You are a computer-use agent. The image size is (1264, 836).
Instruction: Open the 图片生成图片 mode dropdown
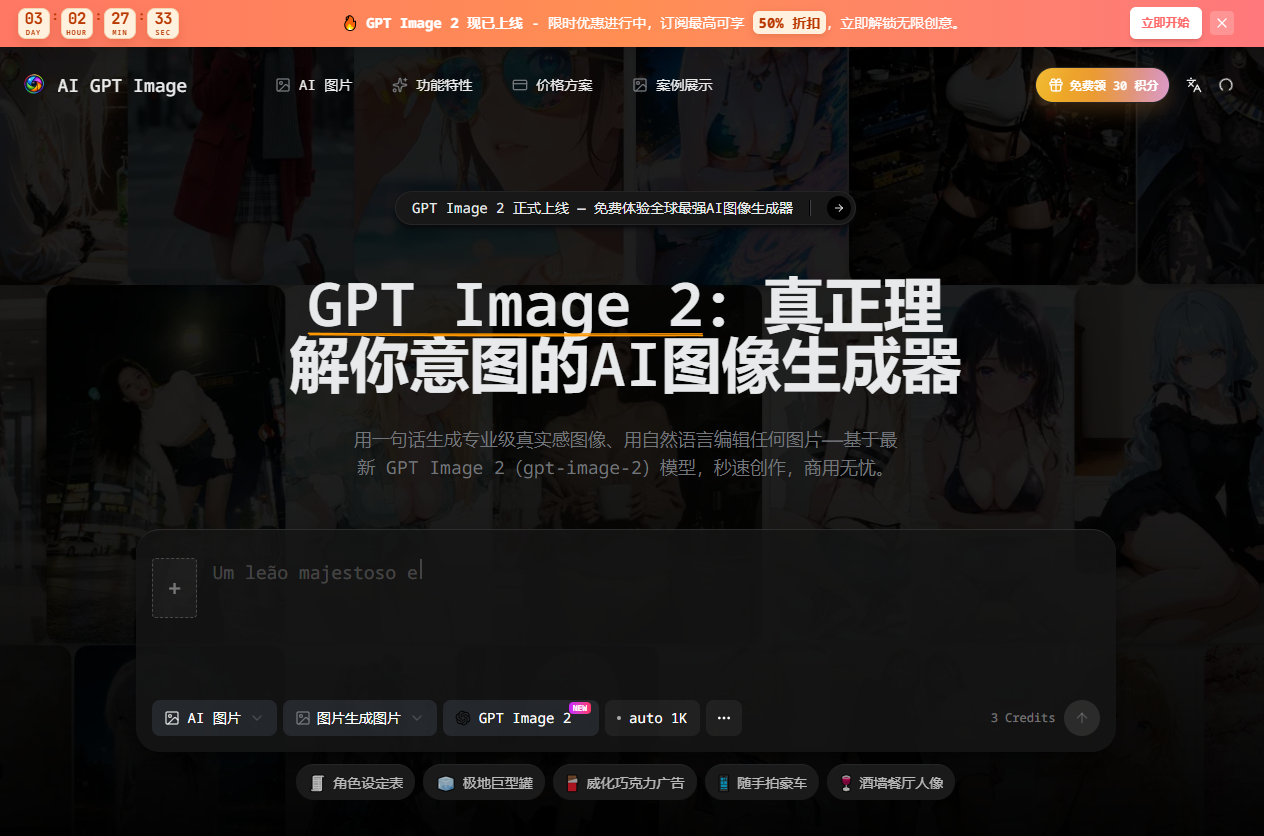click(x=359, y=718)
